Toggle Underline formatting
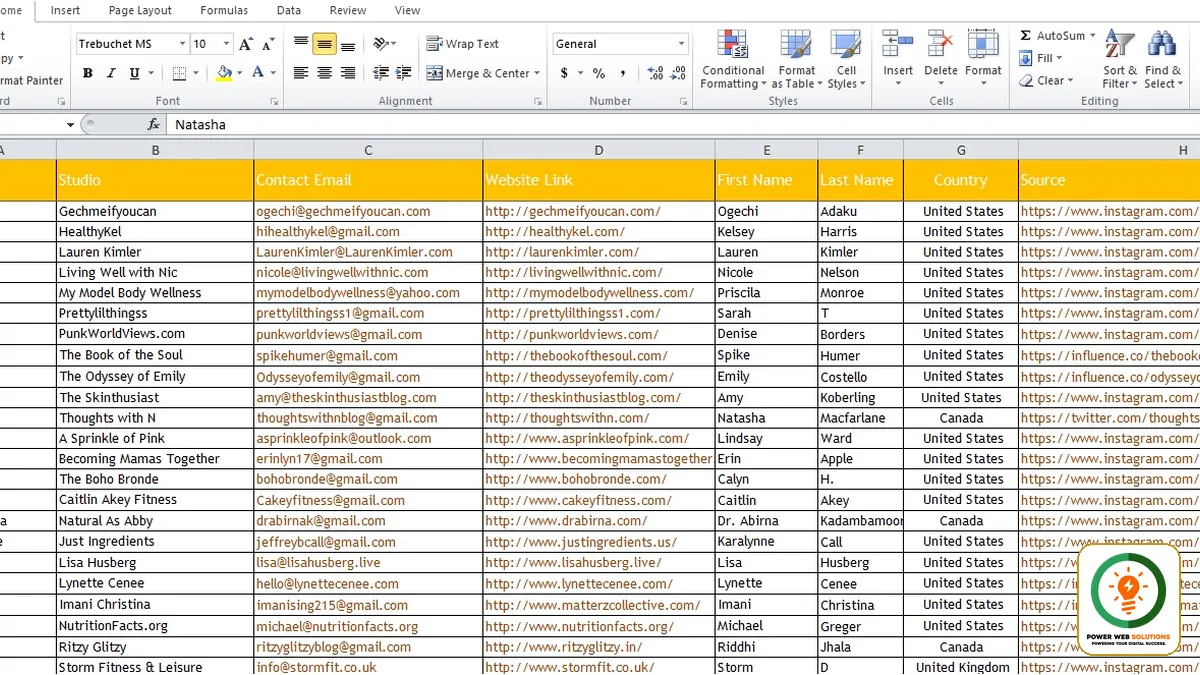This screenshot has height=675, width=1200. click(133, 73)
